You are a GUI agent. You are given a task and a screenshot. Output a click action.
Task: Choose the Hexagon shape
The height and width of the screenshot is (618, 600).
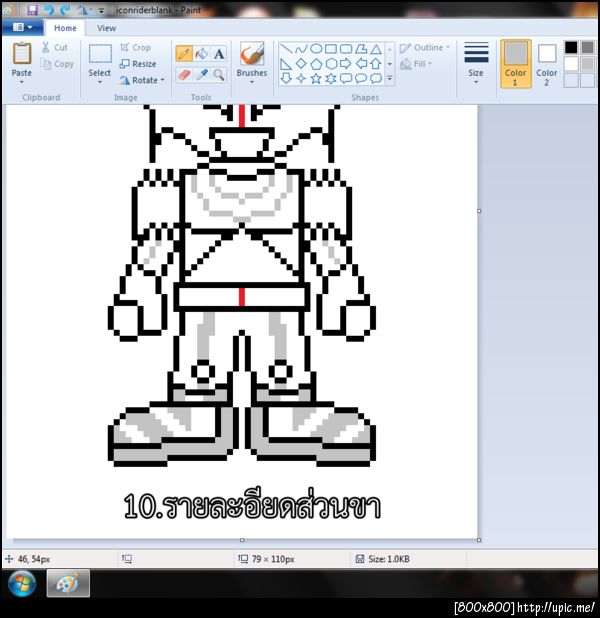[x=331, y=64]
